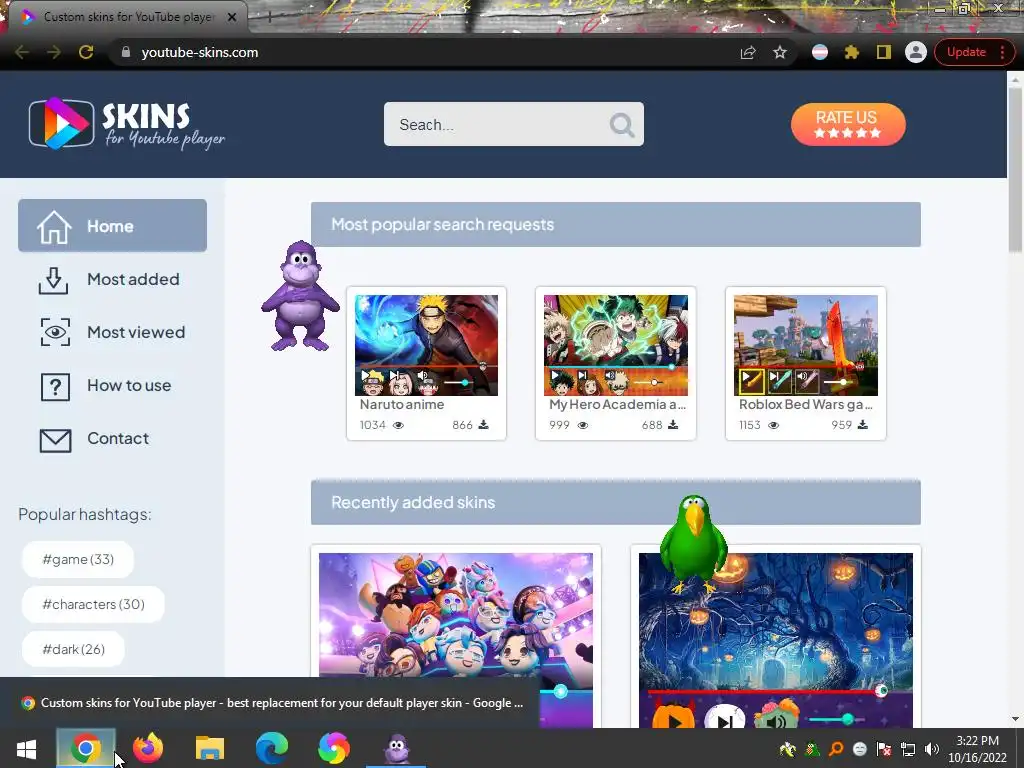Click the Most added download icon

point(54,280)
